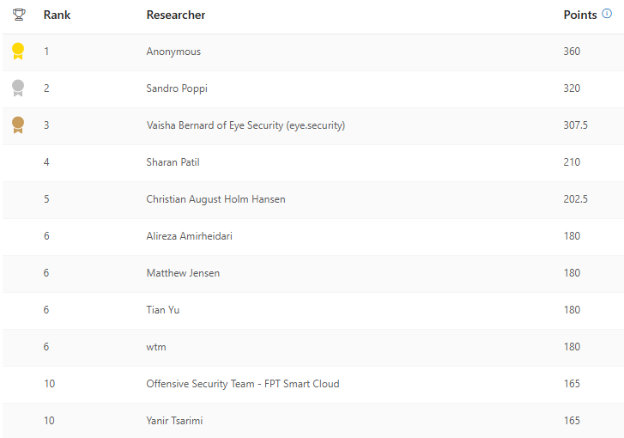Click the Researcher column header
This screenshot has height=438, width=624.
(175, 16)
